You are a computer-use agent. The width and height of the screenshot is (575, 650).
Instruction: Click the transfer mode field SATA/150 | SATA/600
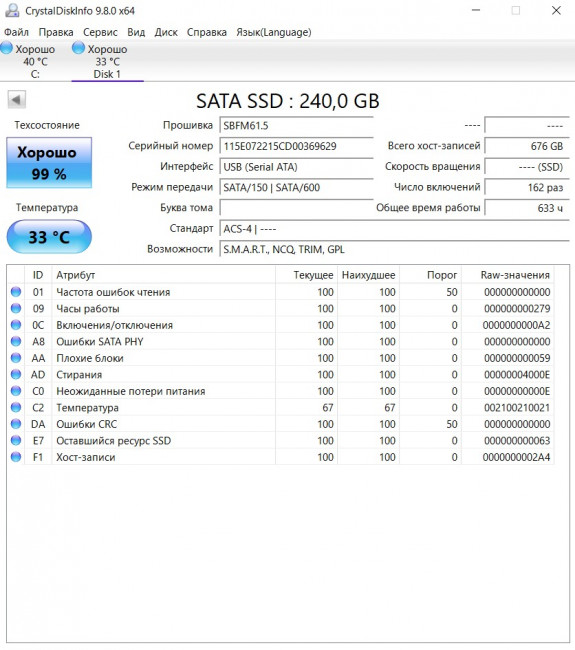[296, 187]
